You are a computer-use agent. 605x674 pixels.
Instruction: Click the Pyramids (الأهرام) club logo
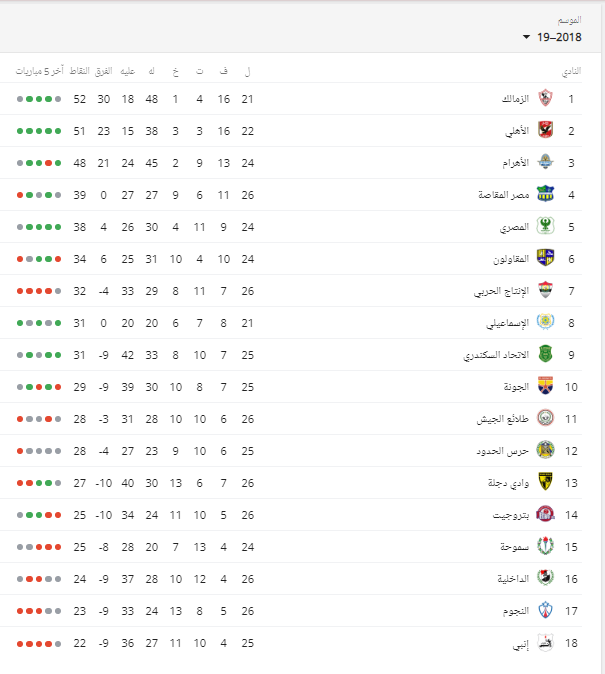click(545, 162)
